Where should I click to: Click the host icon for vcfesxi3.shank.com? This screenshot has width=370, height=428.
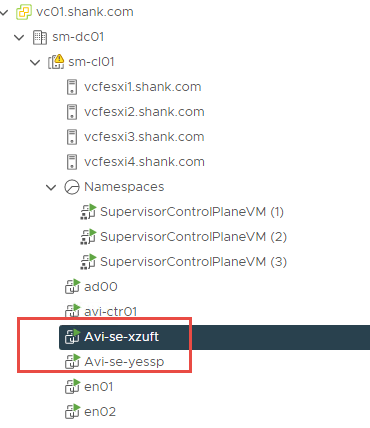click(72, 137)
